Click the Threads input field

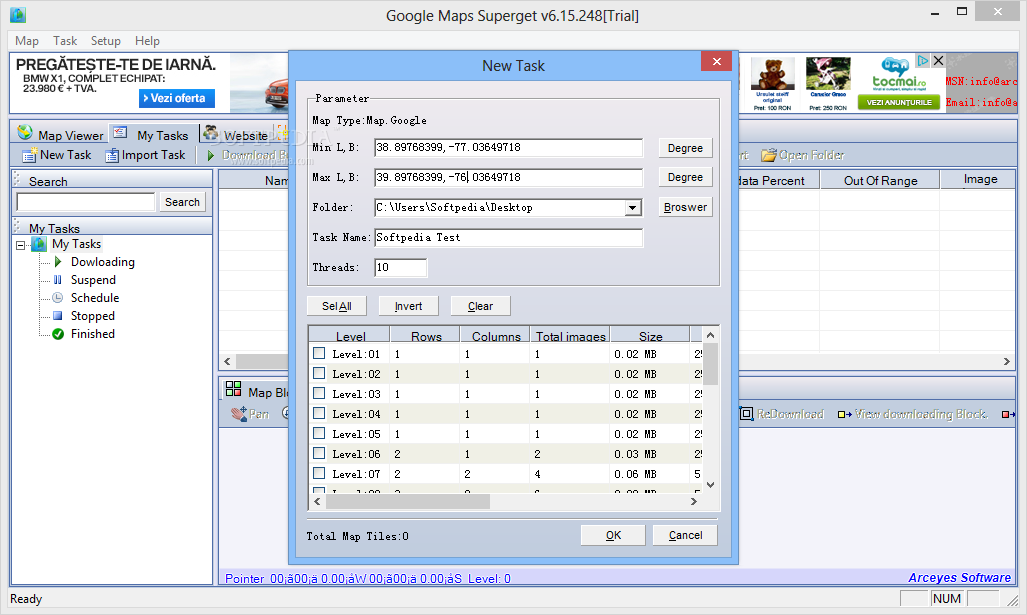pyautogui.click(x=401, y=267)
